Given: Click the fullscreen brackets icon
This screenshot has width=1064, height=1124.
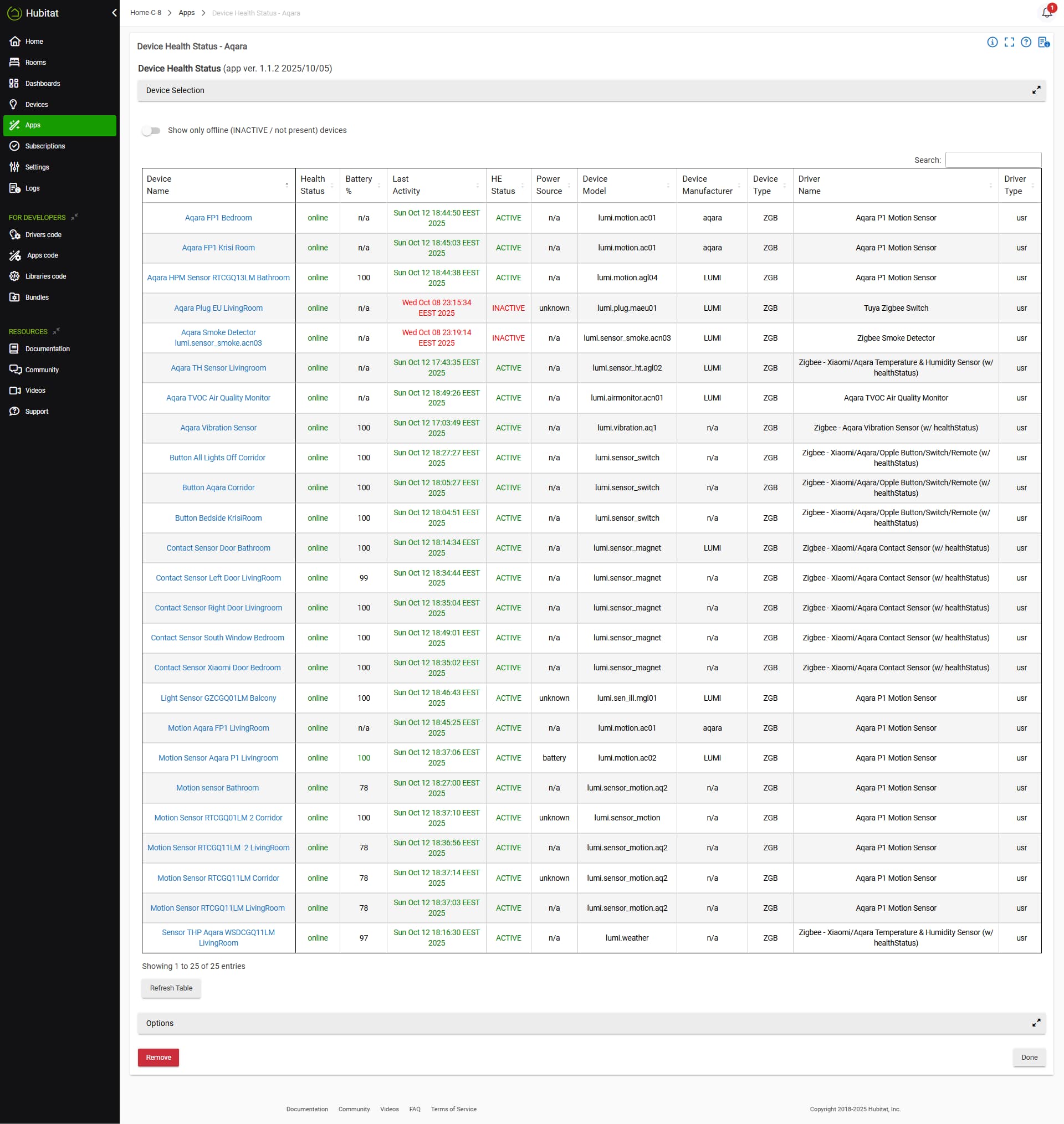Looking at the screenshot, I should click(x=1009, y=42).
